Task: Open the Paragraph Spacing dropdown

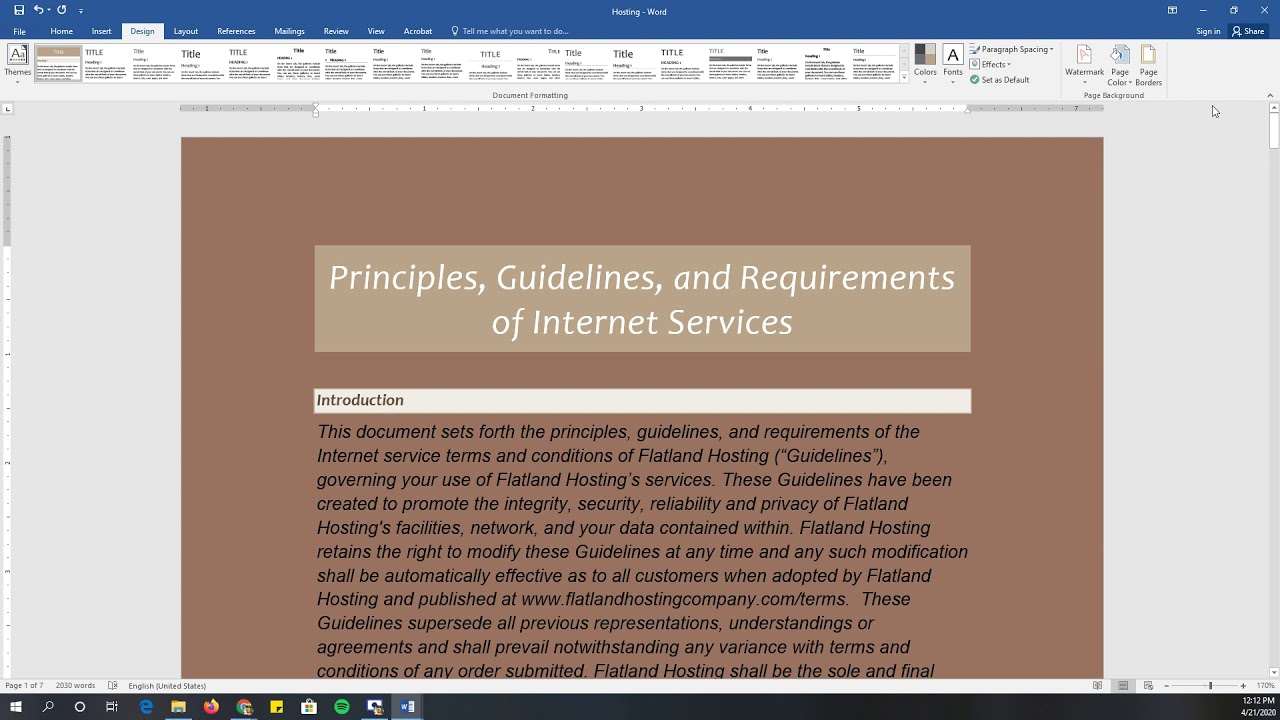Action: point(1011,49)
